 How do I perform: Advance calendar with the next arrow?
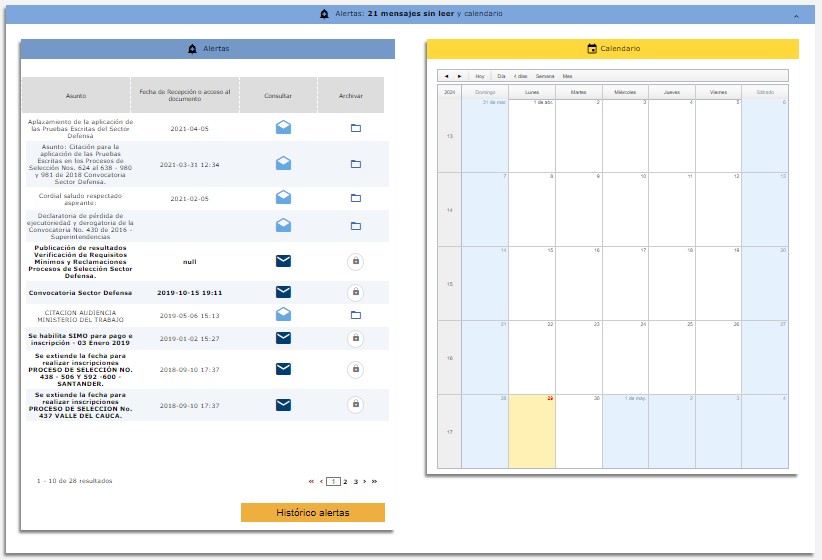coord(460,76)
